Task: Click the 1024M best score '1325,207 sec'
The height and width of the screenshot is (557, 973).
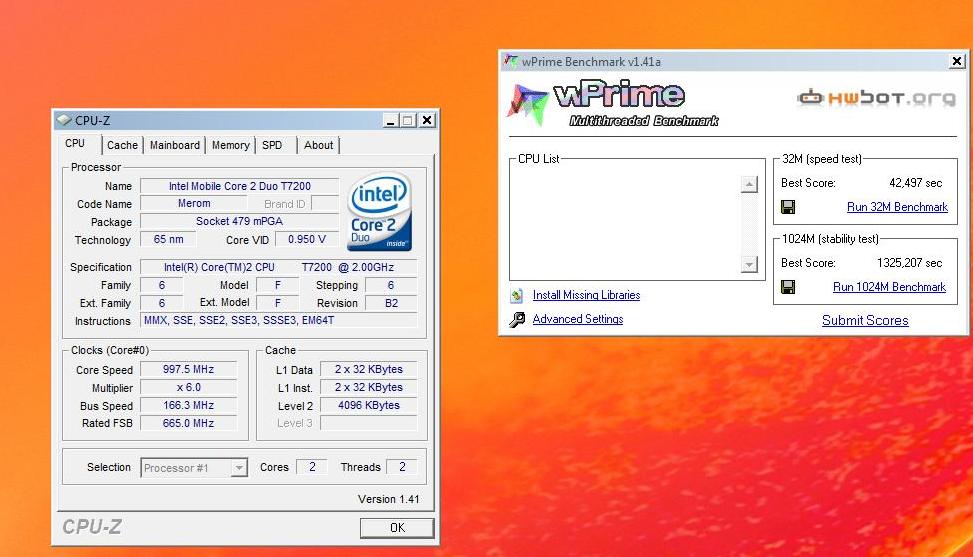Action: pyautogui.click(x=909, y=263)
